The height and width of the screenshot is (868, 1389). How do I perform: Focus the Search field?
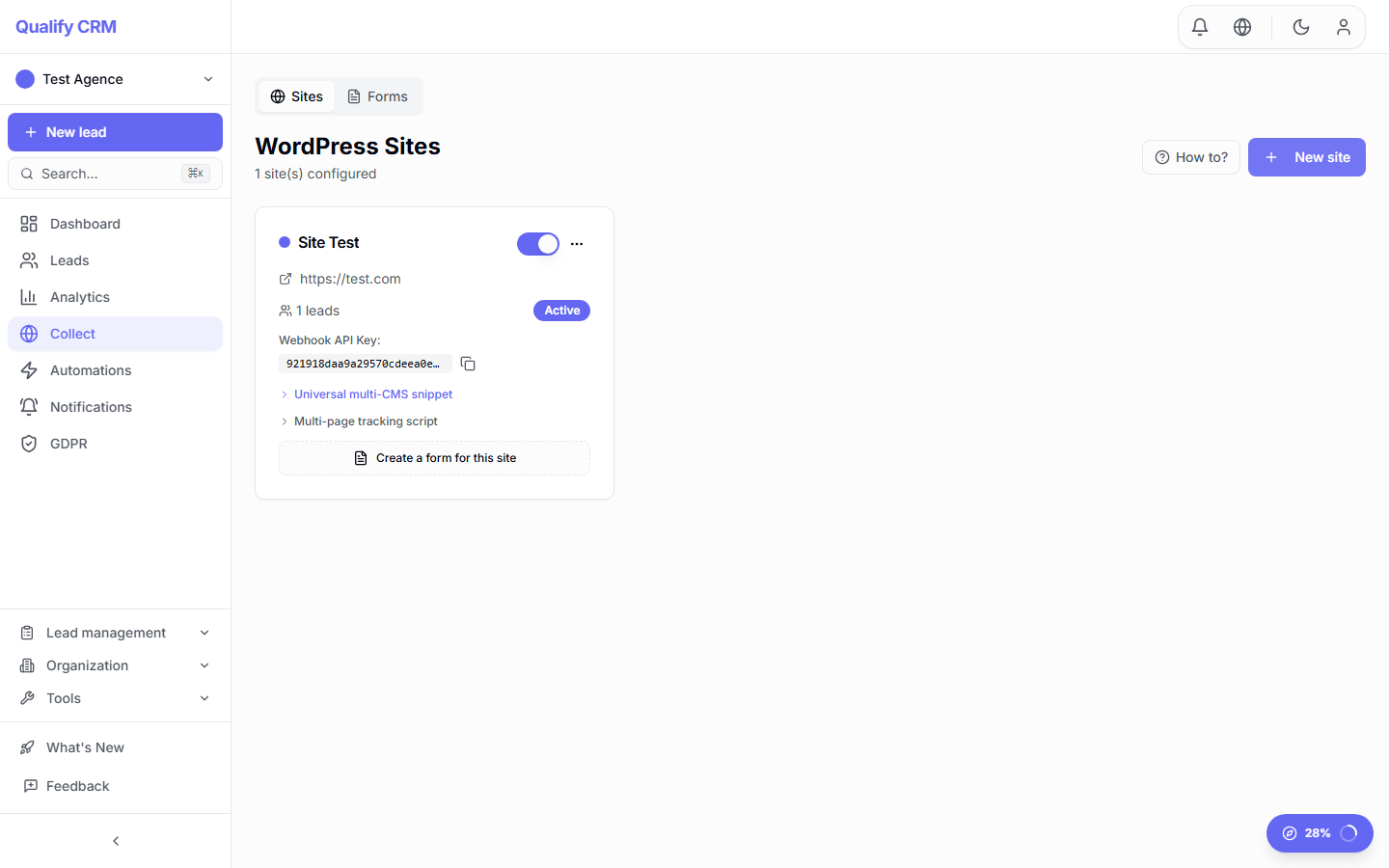tap(115, 174)
